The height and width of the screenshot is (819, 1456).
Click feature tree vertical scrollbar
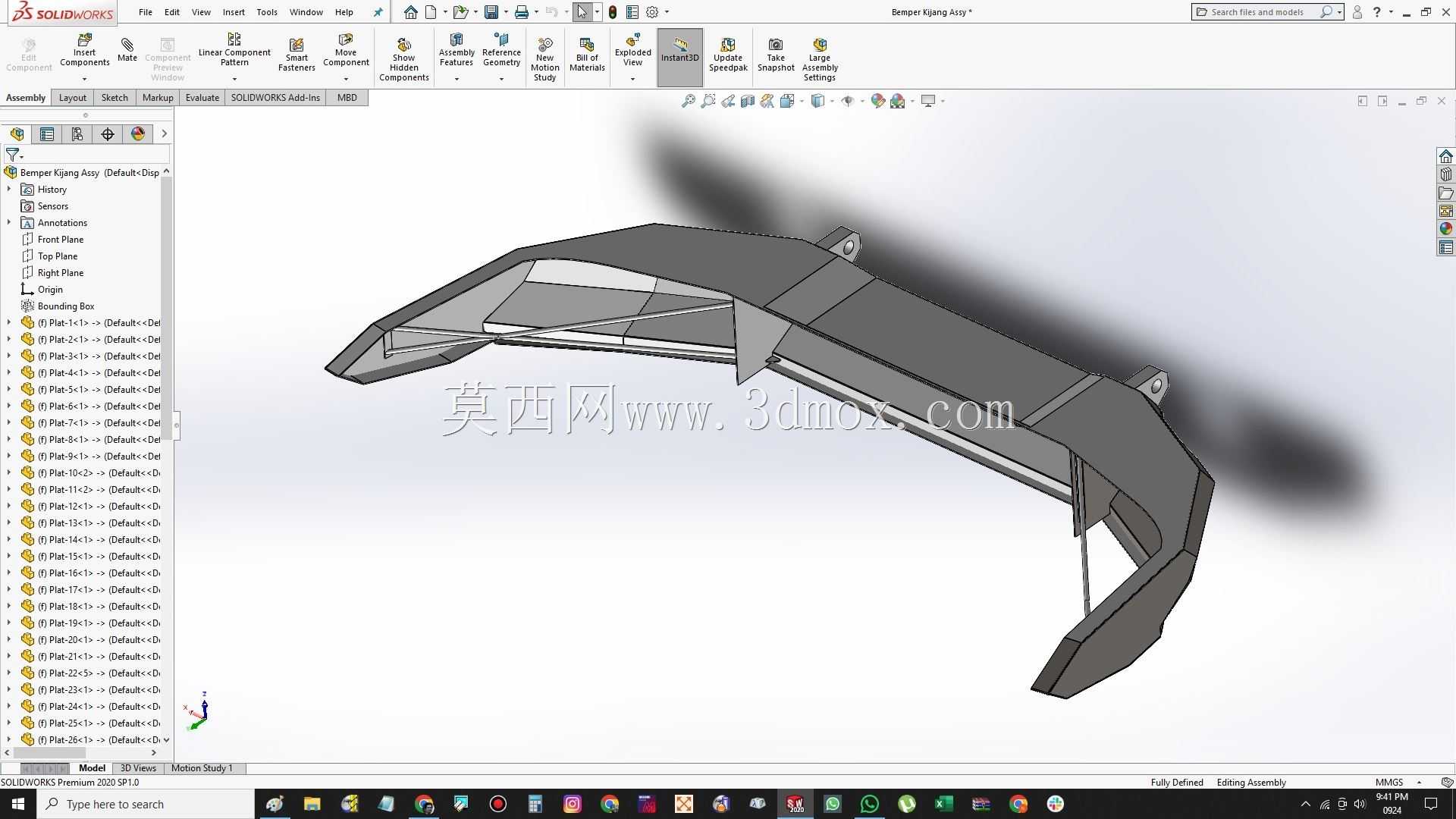pyautogui.click(x=166, y=307)
